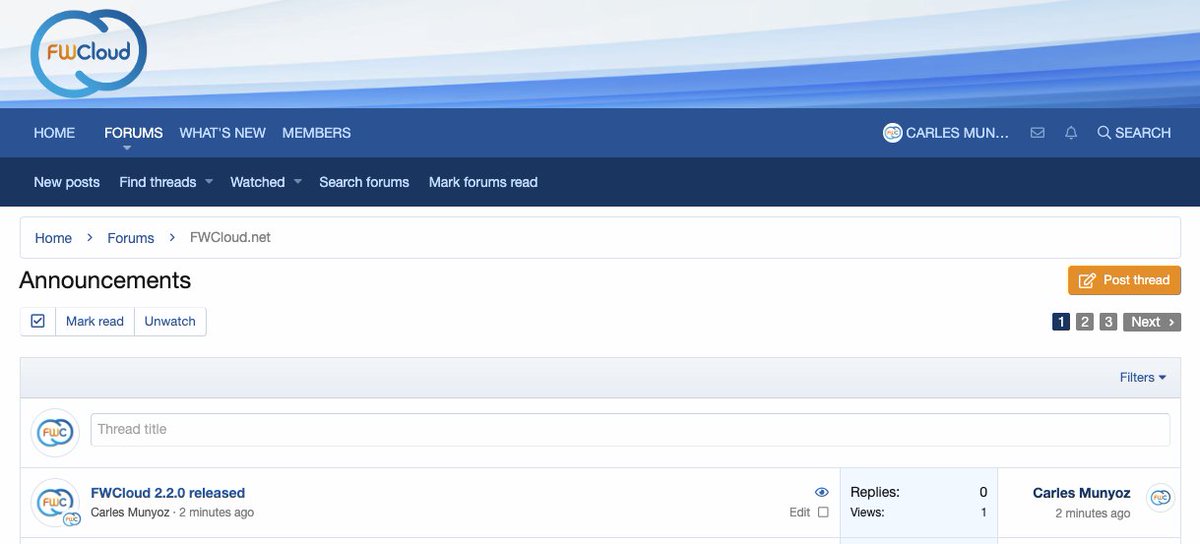Click the FWC avatar beside the thread title field

(x=56, y=432)
